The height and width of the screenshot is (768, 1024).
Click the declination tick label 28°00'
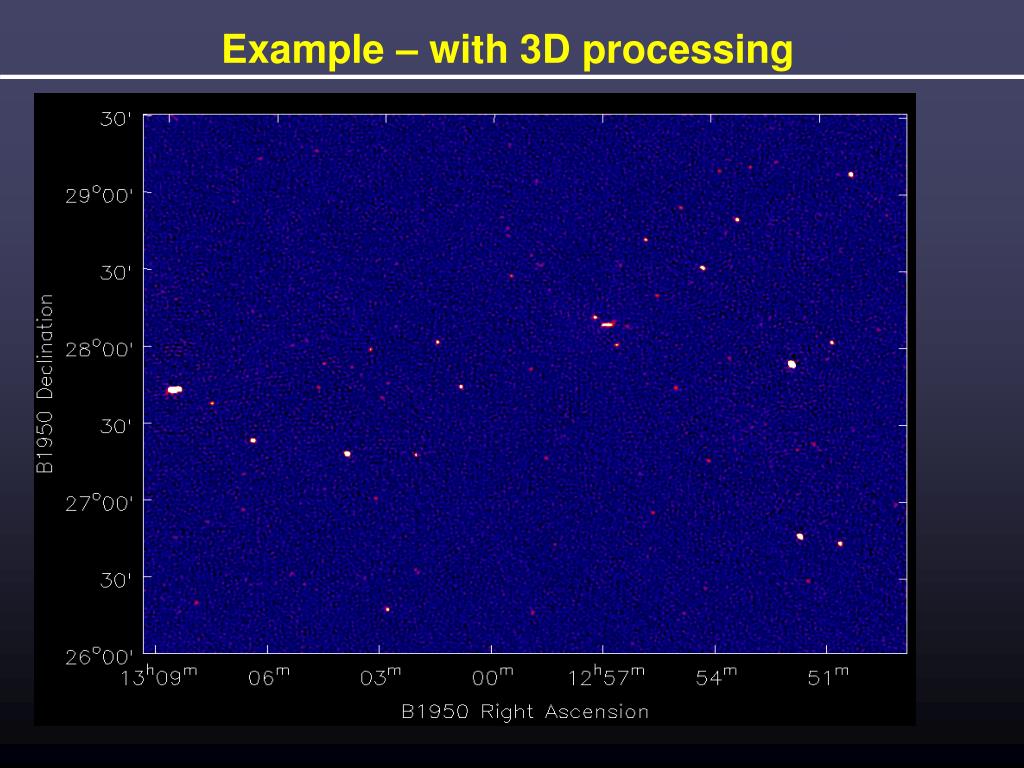tap(99, 349)
